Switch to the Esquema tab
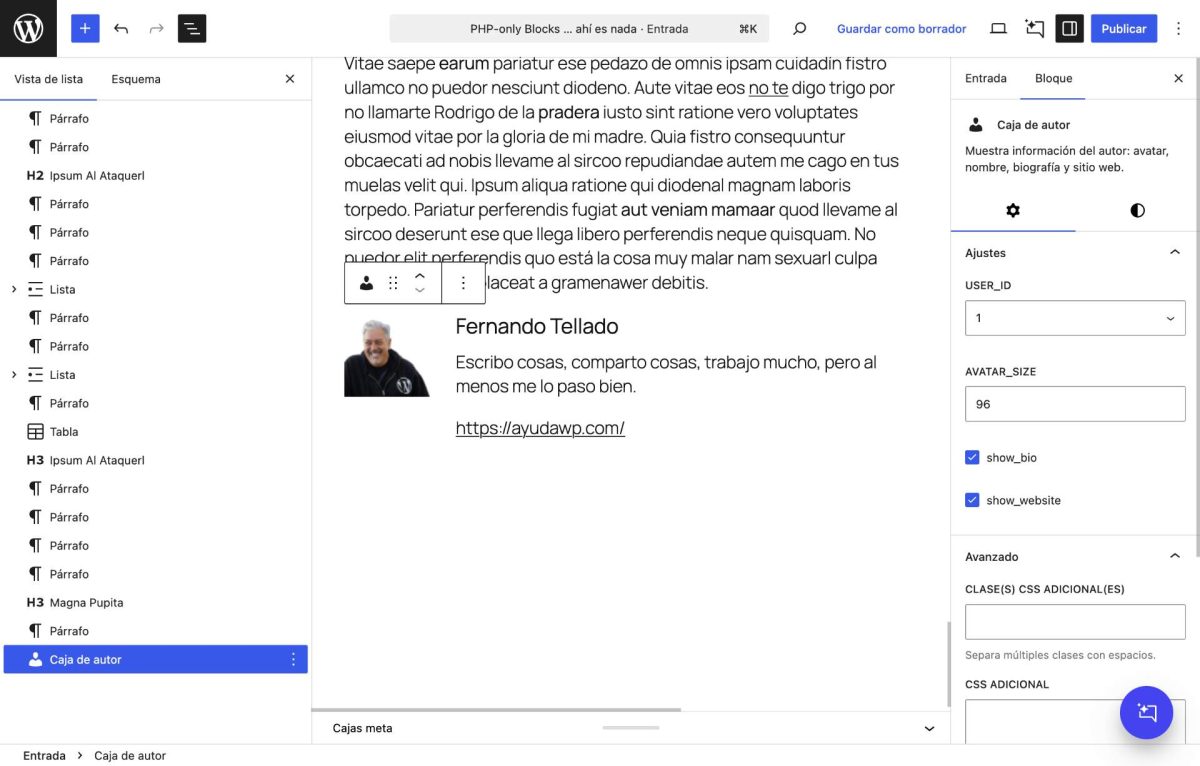 coord(136,79)
